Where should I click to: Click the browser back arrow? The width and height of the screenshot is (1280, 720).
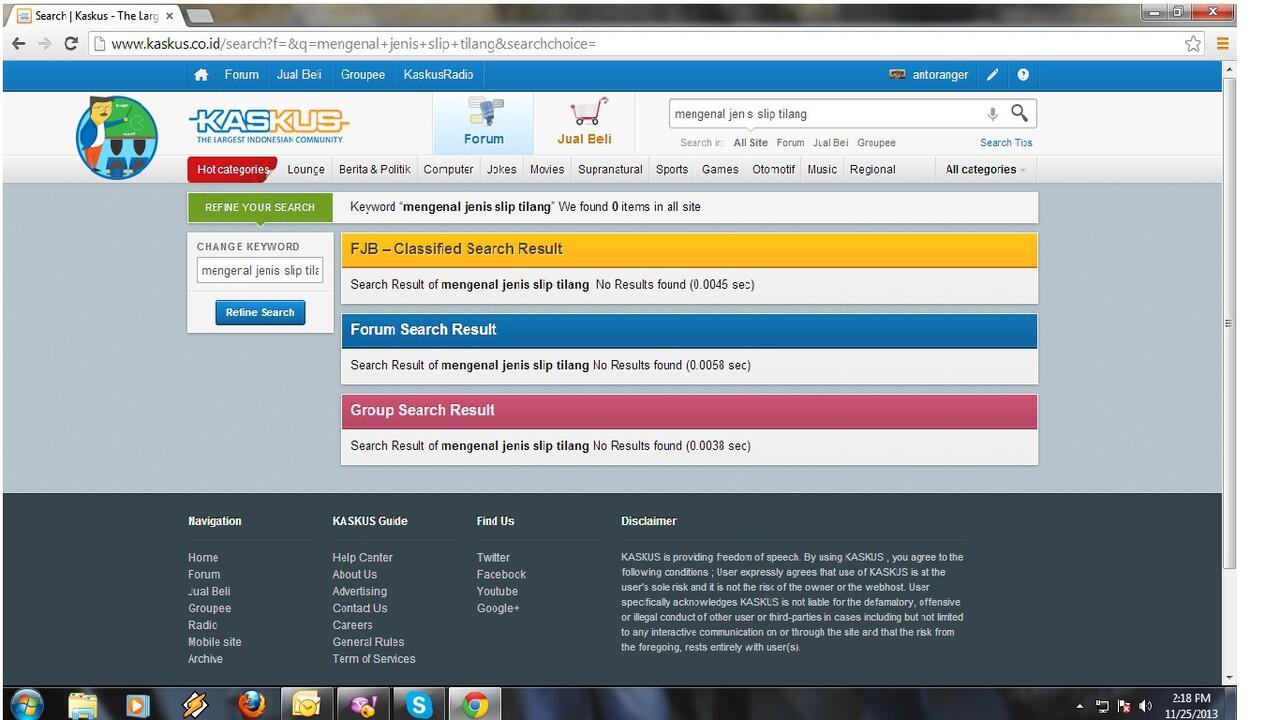tap(18, 44)
